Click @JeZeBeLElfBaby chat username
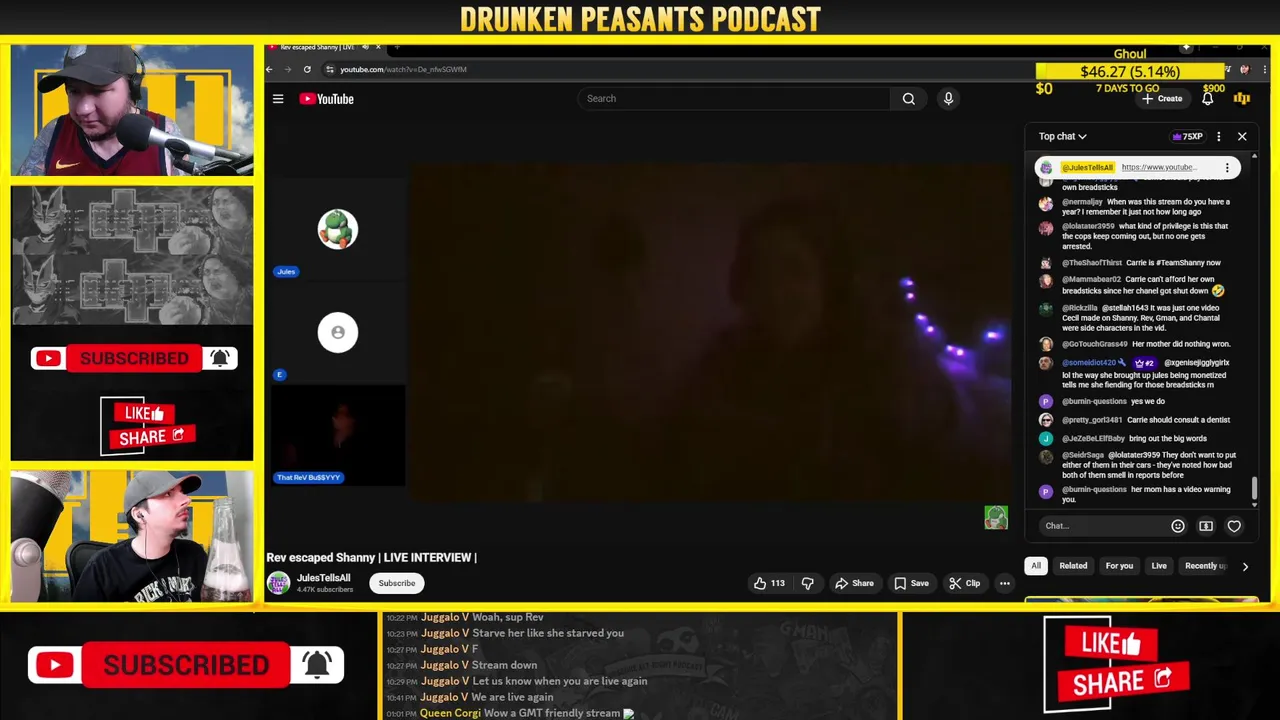1280x720 pixels. point(1093,438)
